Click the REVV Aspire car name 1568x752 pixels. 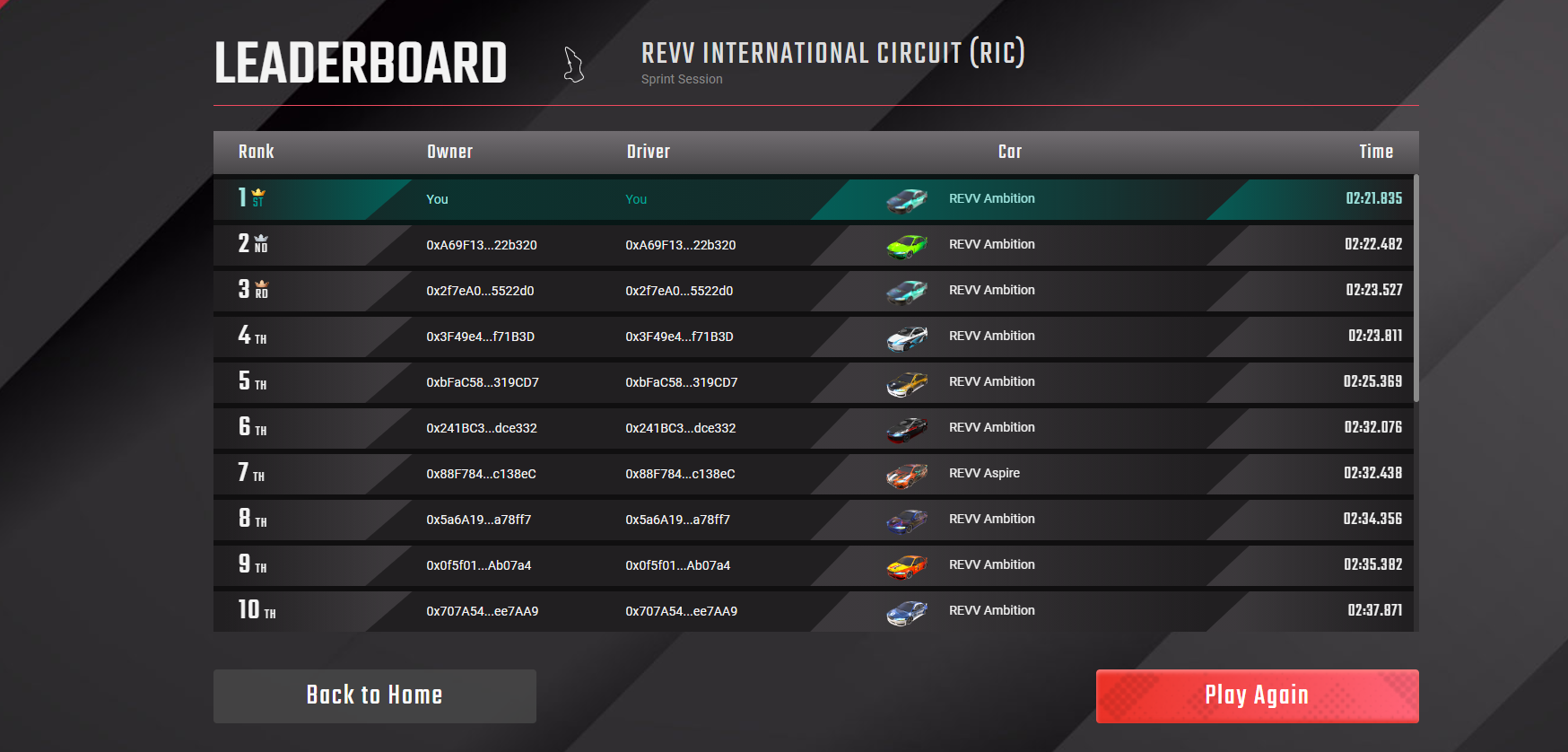pos(984,473)
